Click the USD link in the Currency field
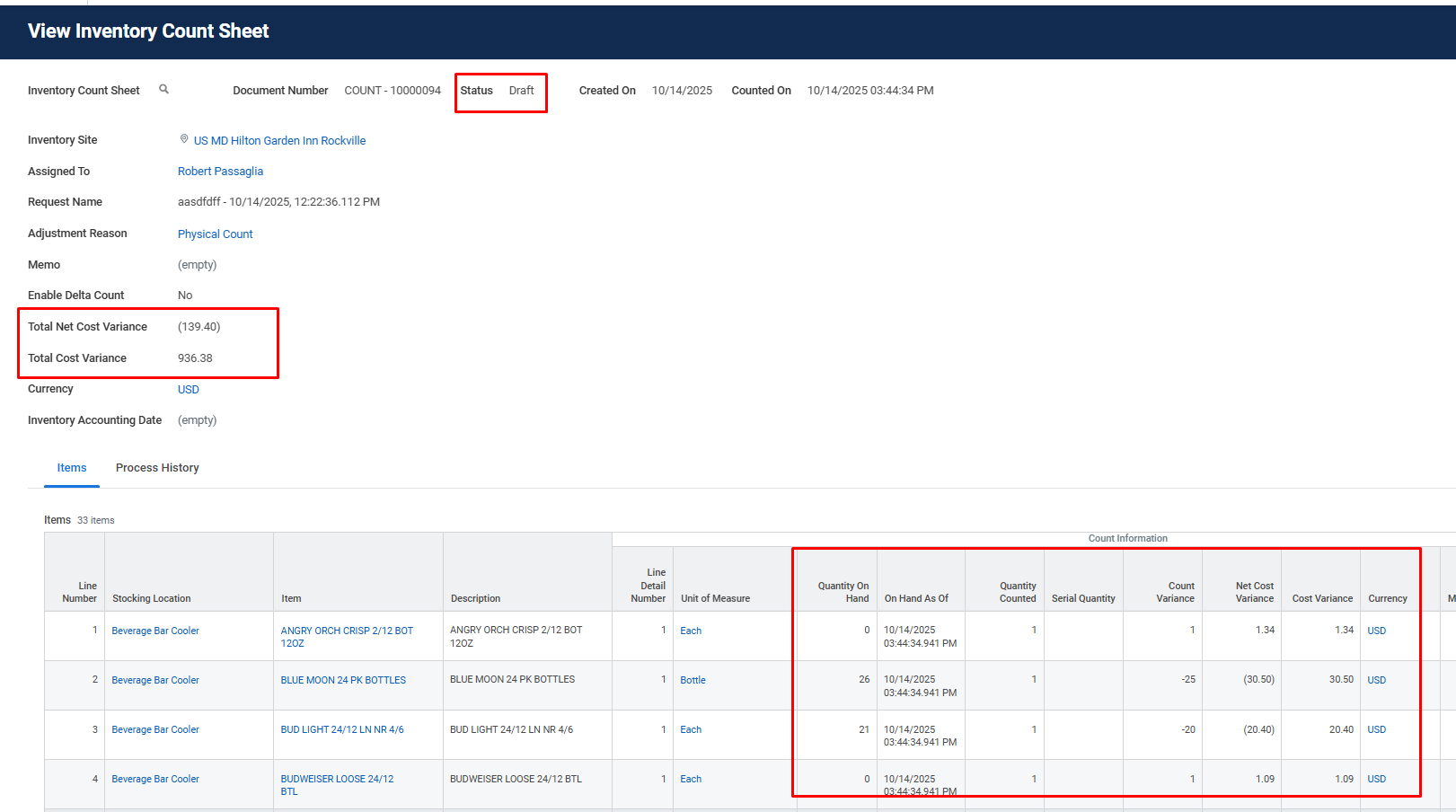1456x812 pixels. [x=188, y=390]
